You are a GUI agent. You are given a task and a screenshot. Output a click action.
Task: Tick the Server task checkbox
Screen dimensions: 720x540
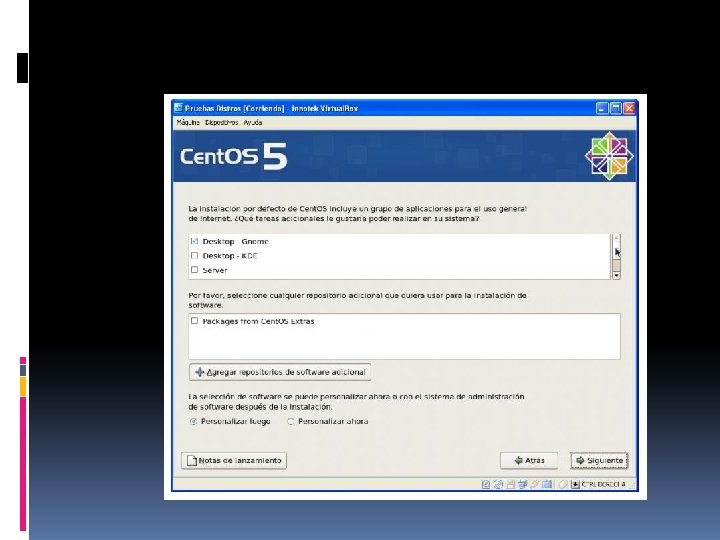pyautogui.click(x=194, y=270)
